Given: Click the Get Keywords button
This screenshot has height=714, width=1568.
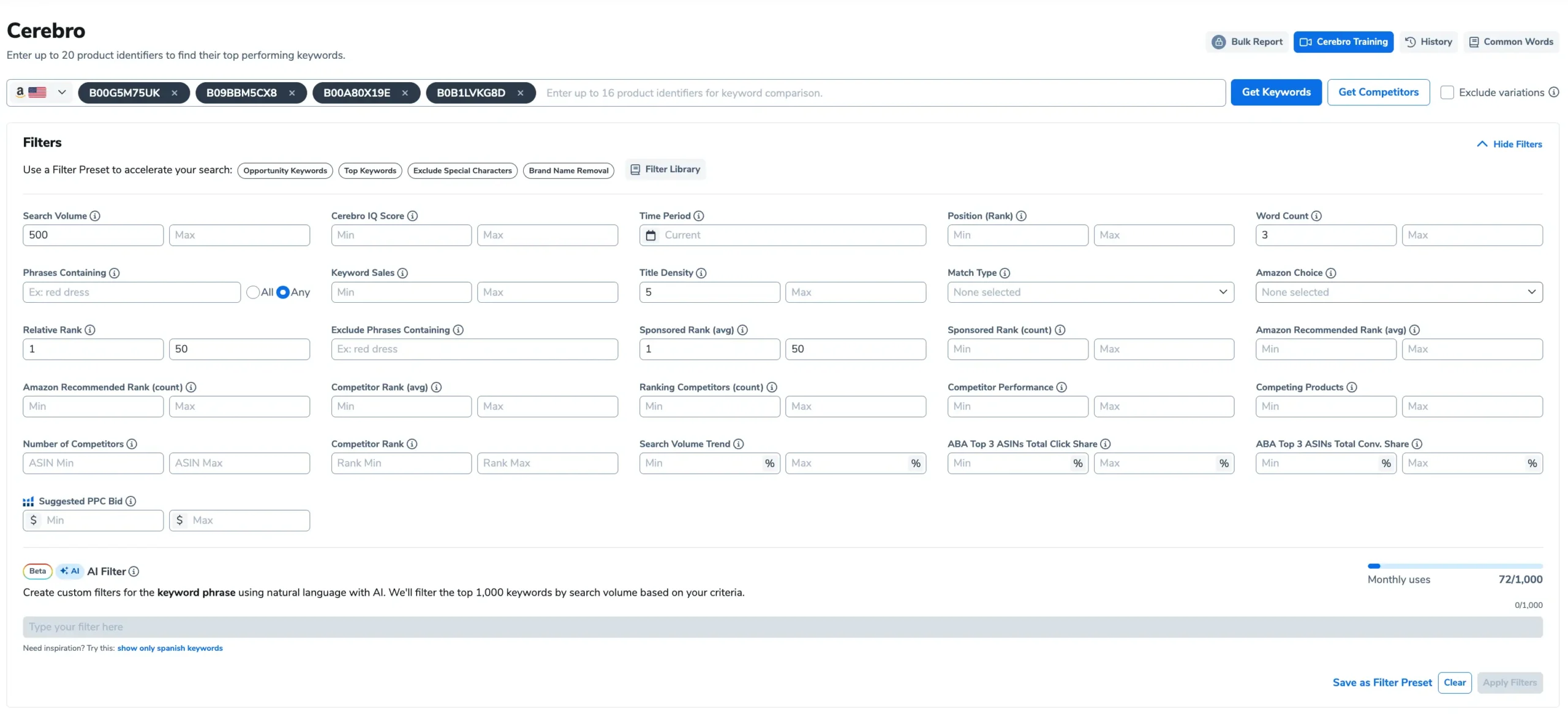Looking at the screenshot, I should (x=1276, y=93).
